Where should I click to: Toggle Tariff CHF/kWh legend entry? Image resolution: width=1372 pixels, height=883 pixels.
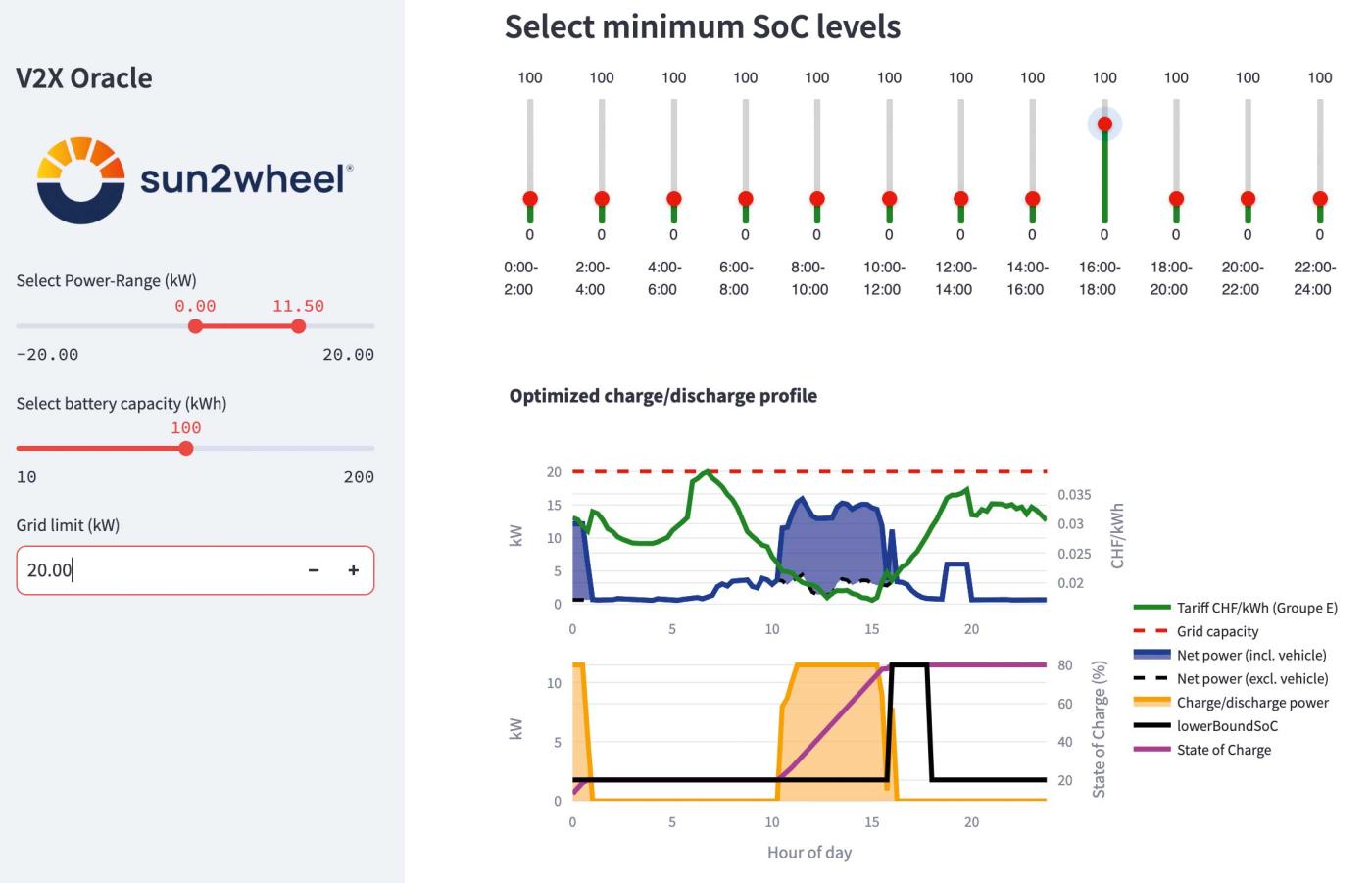click(x=1256, y=608)
